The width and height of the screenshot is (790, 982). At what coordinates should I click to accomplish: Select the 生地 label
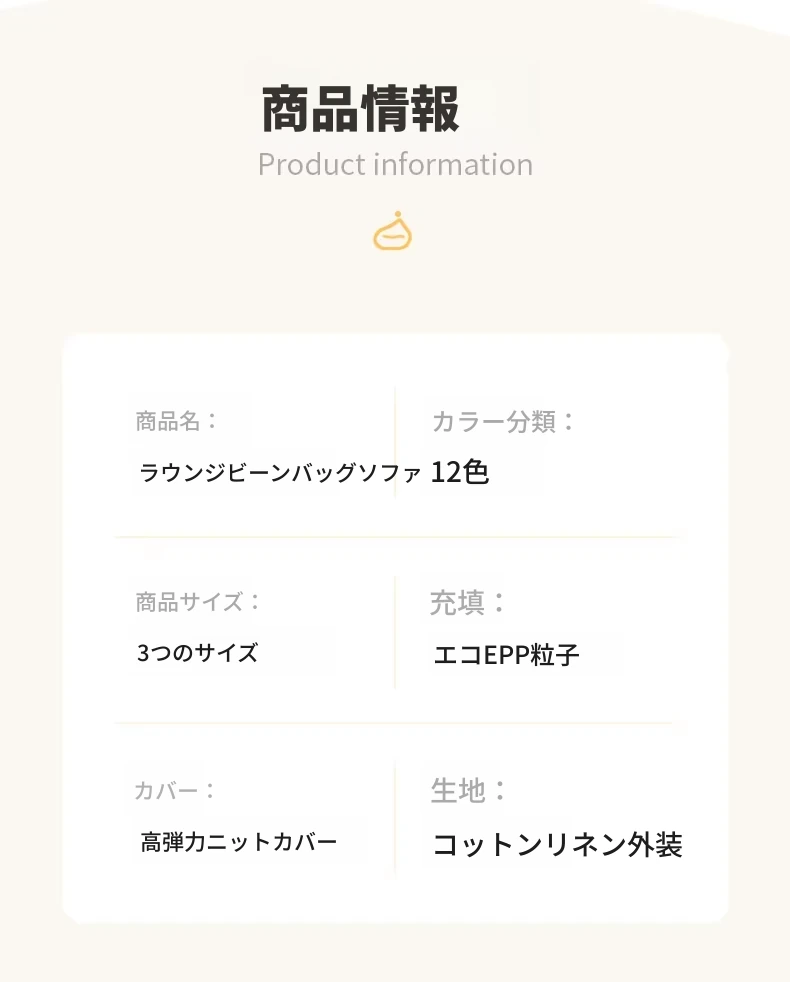468,791
